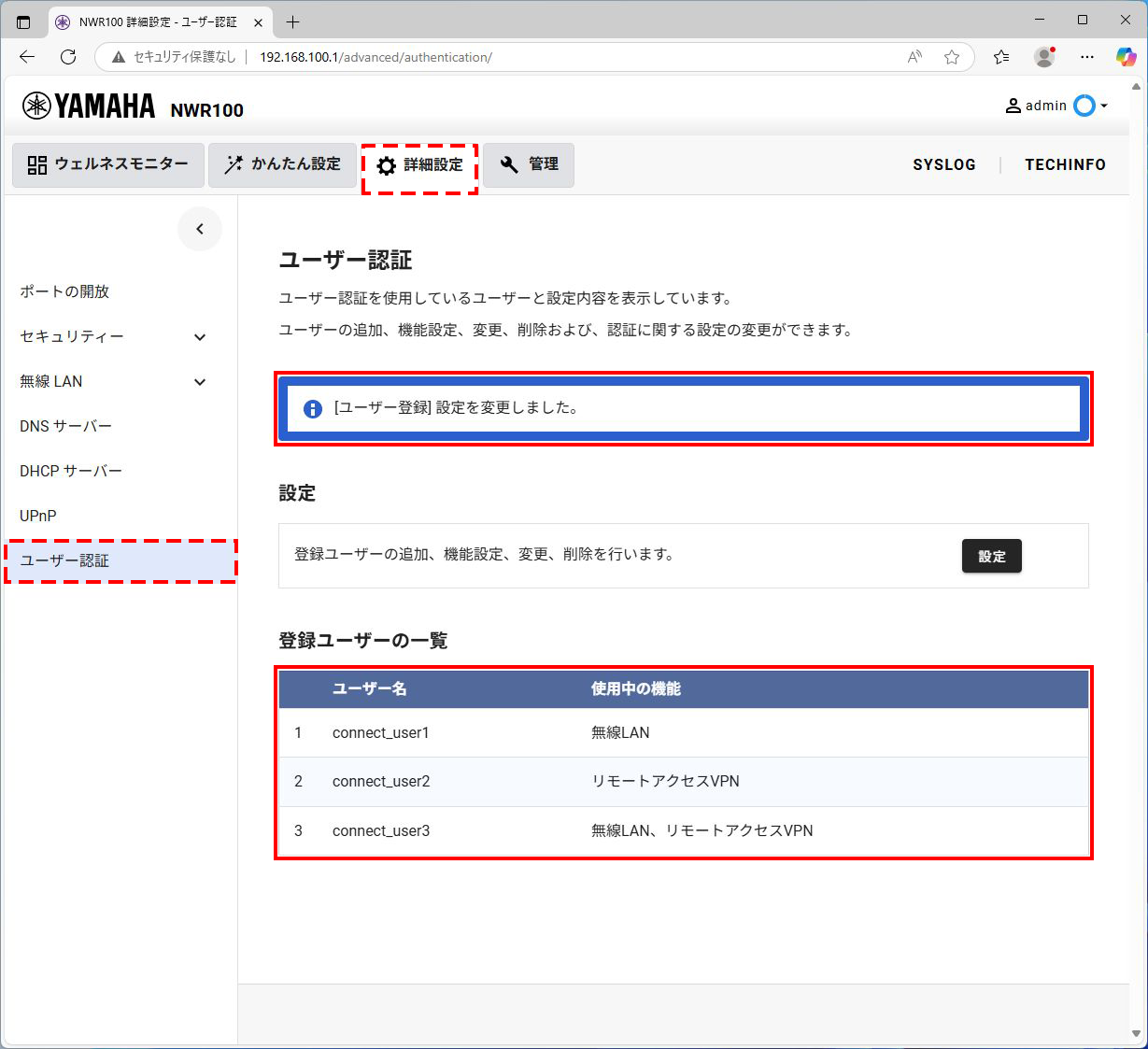Image resolution: width=1148 pixels, height=1049 pixels.
Task: Go back using the browser back arrow
Action: tap(27, 57)
